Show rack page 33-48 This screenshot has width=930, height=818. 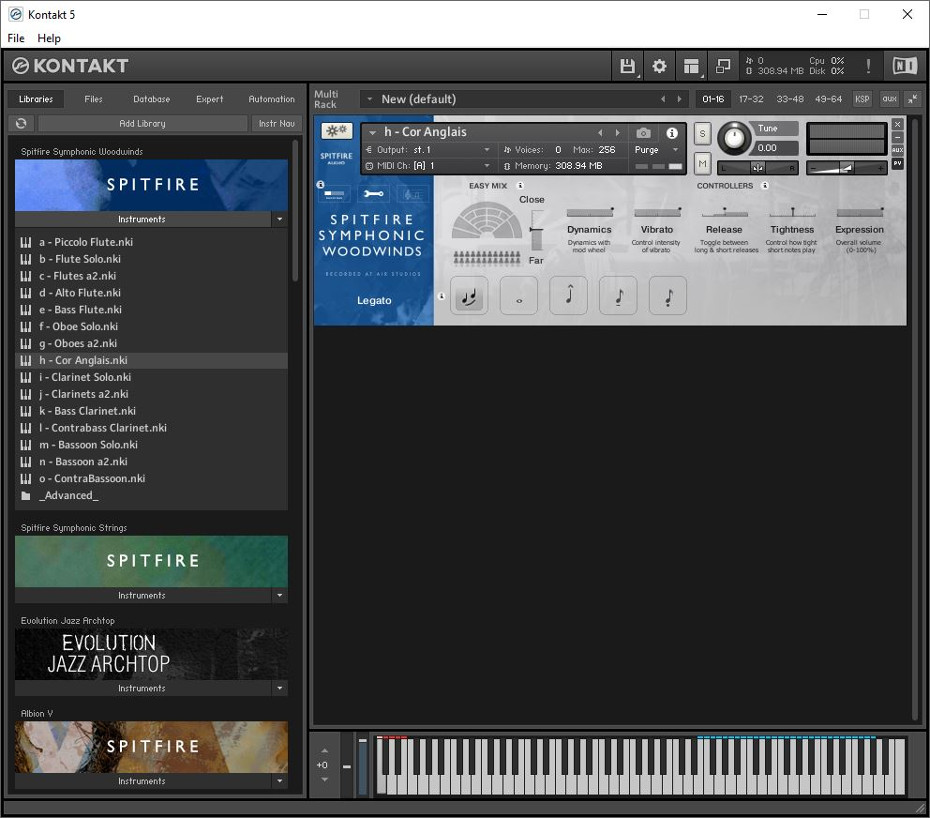790,99
